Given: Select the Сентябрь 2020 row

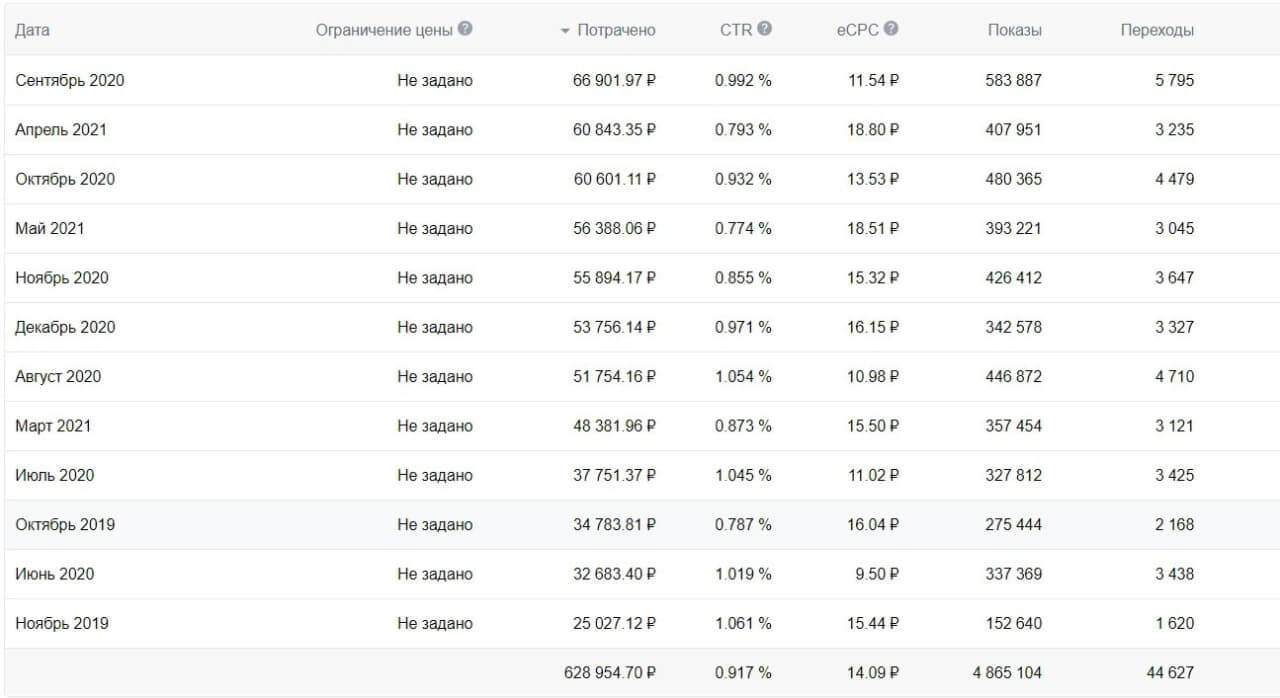Looking at the screenshot, I should pos(640,80).
